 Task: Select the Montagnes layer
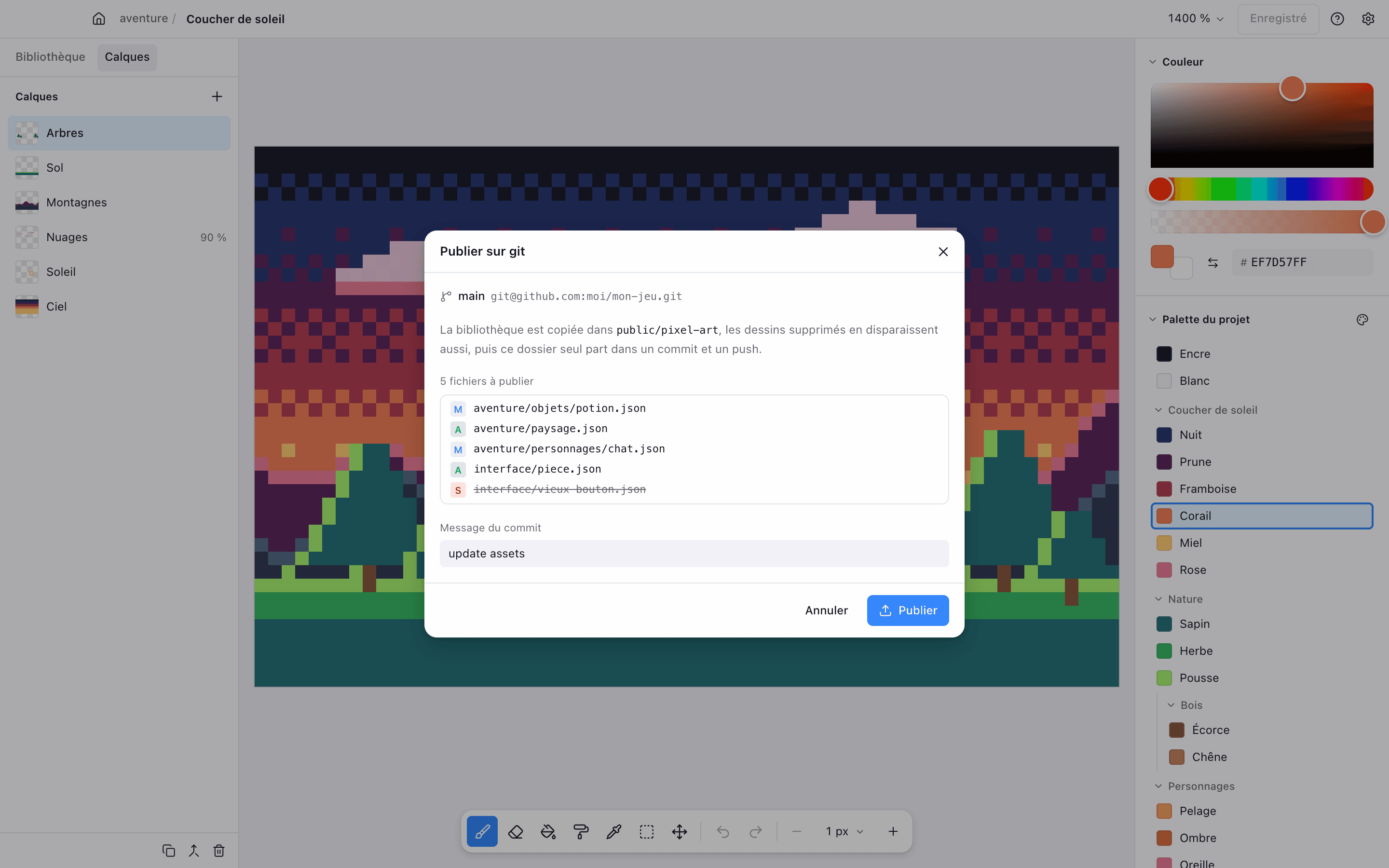coord(119,202)
